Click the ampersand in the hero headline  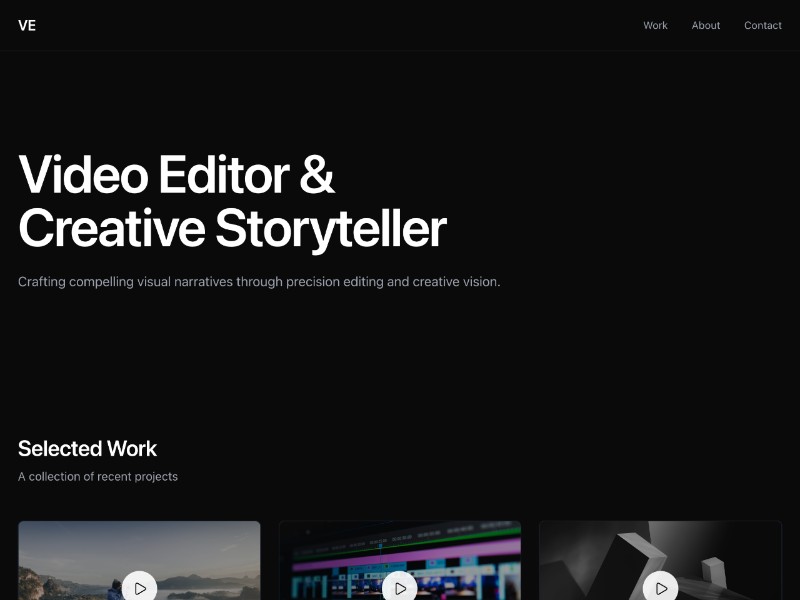(317, 175)
